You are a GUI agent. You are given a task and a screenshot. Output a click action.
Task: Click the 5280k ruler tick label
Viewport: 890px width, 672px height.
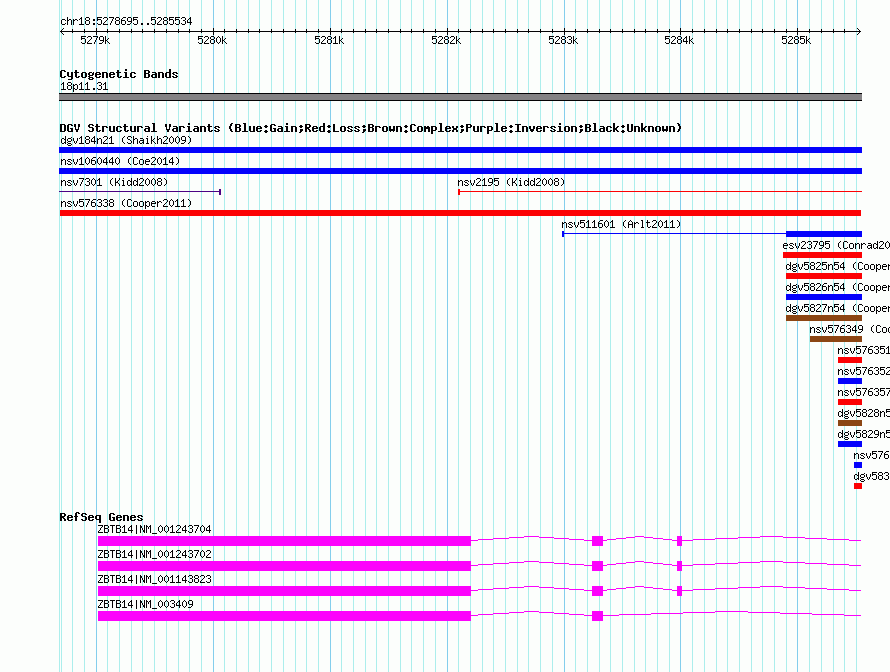pos(212,40)
